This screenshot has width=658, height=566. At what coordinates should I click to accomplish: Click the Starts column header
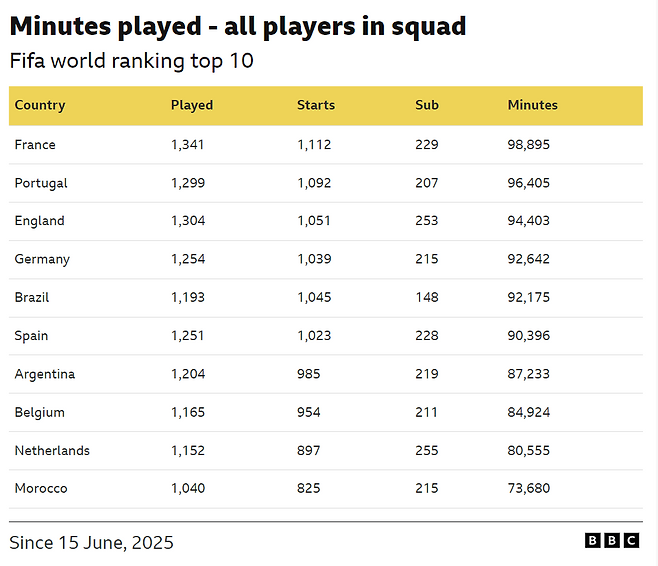[316, 105]
